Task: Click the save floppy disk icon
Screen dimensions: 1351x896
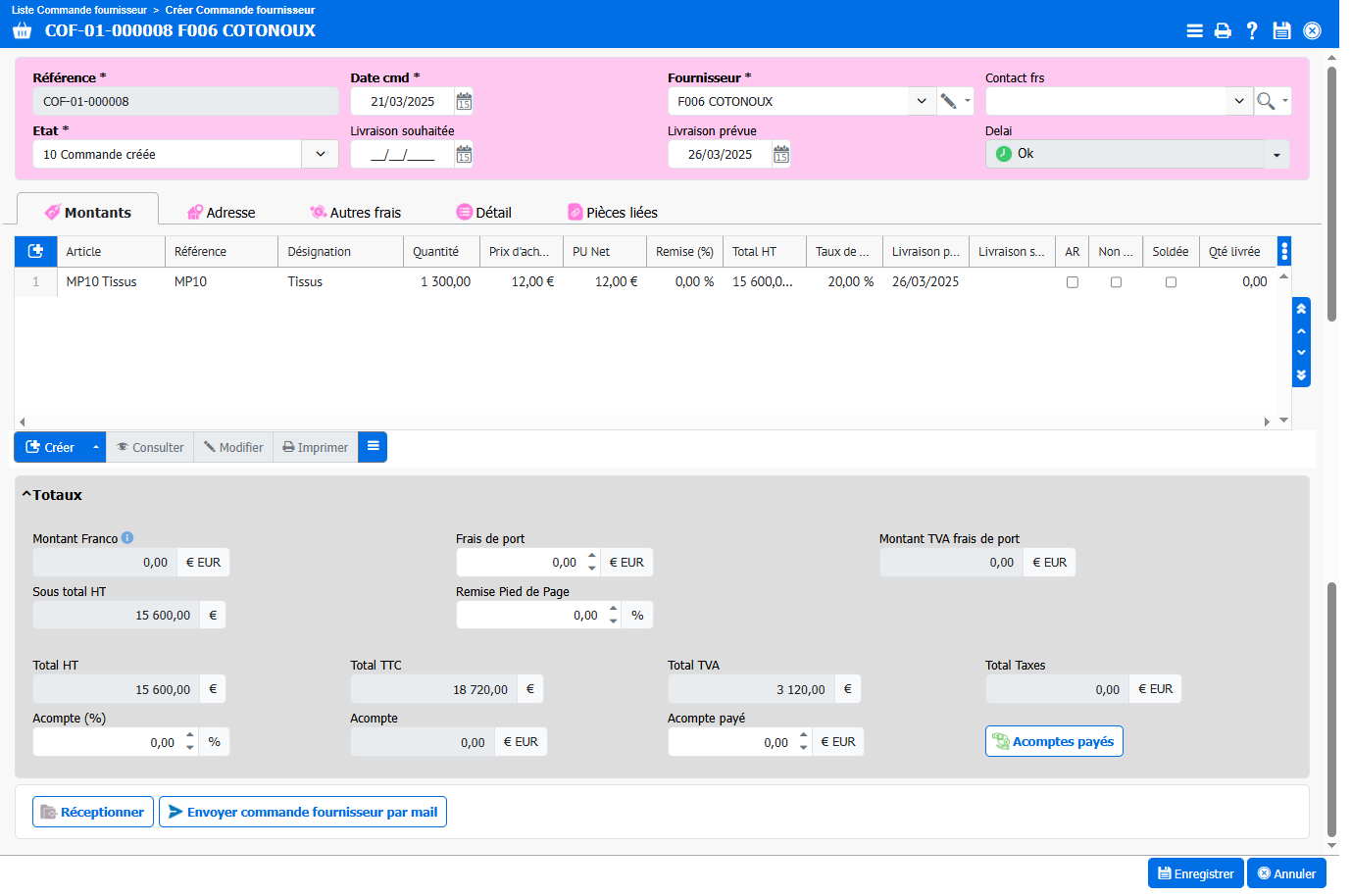Action: pyautogui.click(x=1281, y=30)
